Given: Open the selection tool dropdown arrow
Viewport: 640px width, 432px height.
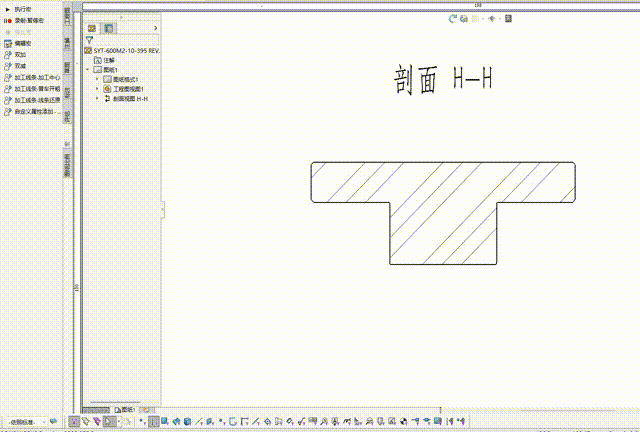Looking at the screenshot, I should coord(119,421).
